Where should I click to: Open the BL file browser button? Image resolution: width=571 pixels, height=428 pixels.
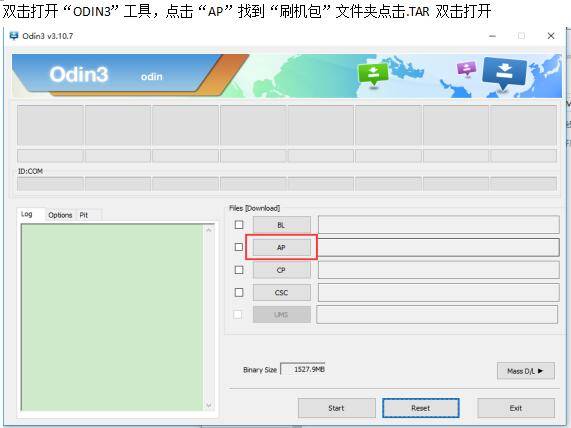point(282,225)
